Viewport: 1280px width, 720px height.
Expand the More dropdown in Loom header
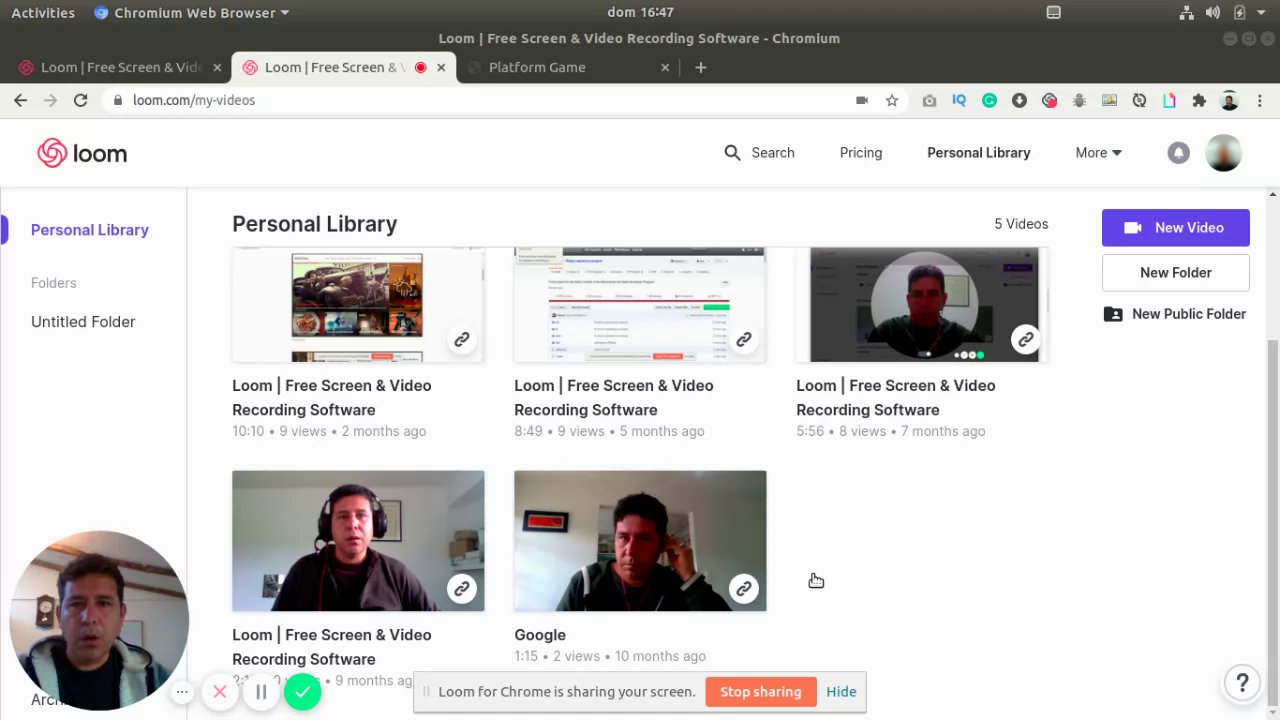[x=1098, y=153]
